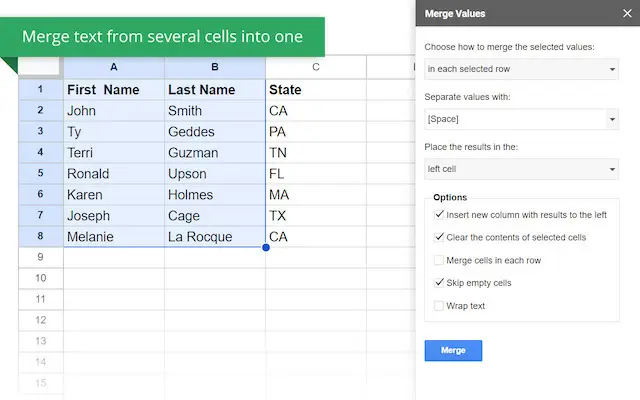This screenshot has height=400, width=640.
Task: Select the cell containing 'Guzman'
Action: (x=215, y=153)
